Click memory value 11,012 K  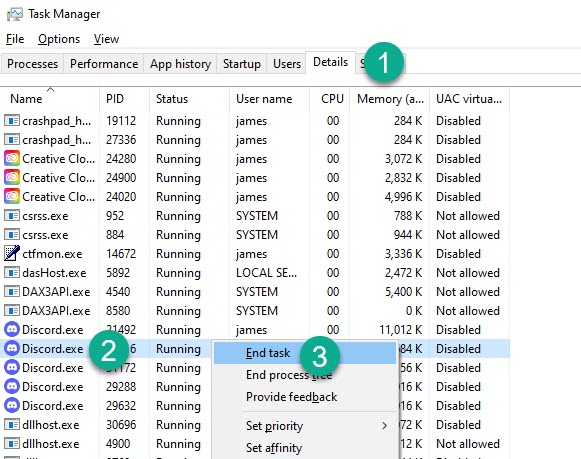point(401,330)
